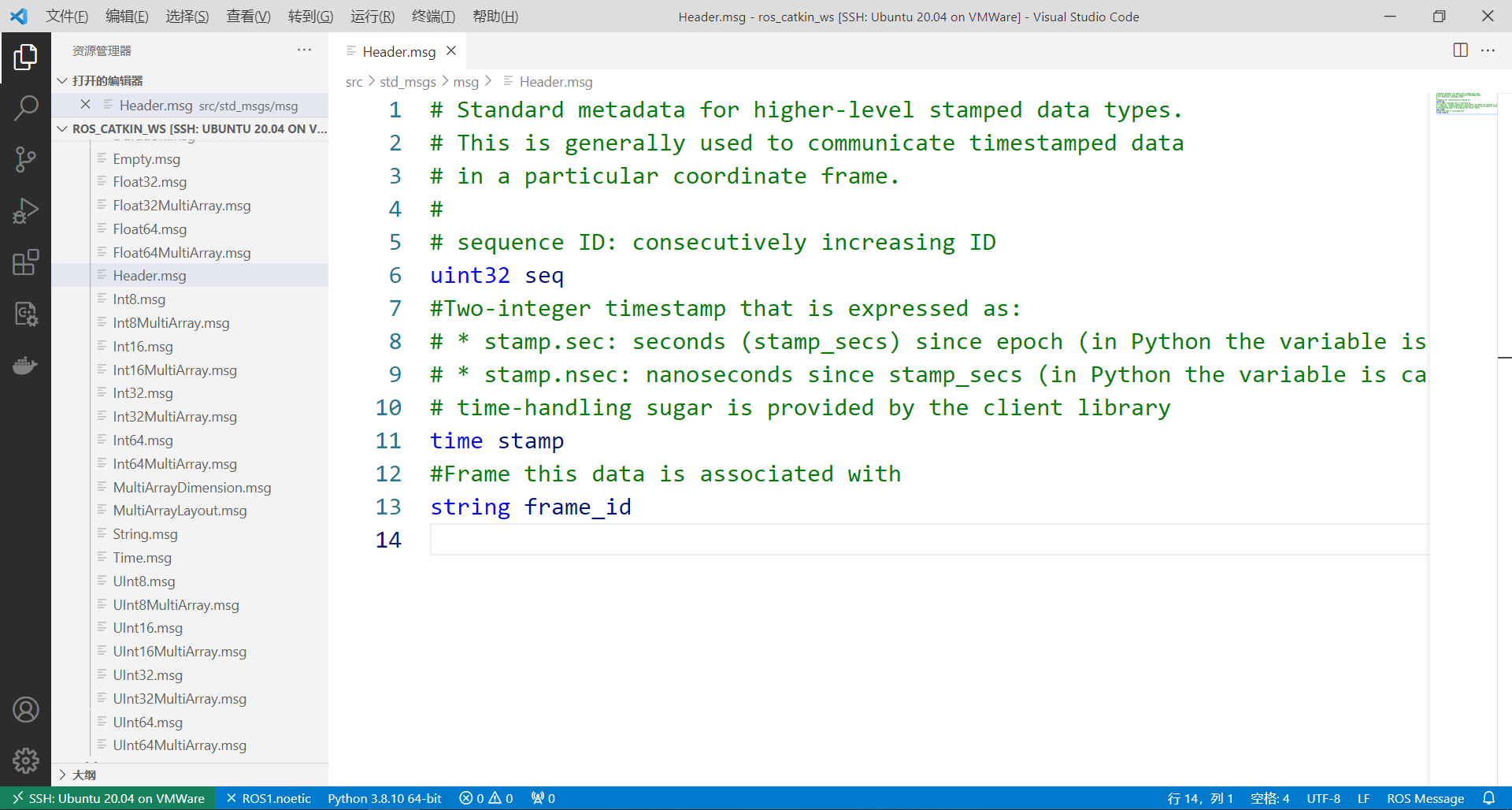Viewport: 1512px width, 810px height.
Task: Collapse the ROS_CATKIN_WS folder section
Action: pos(190,128)
